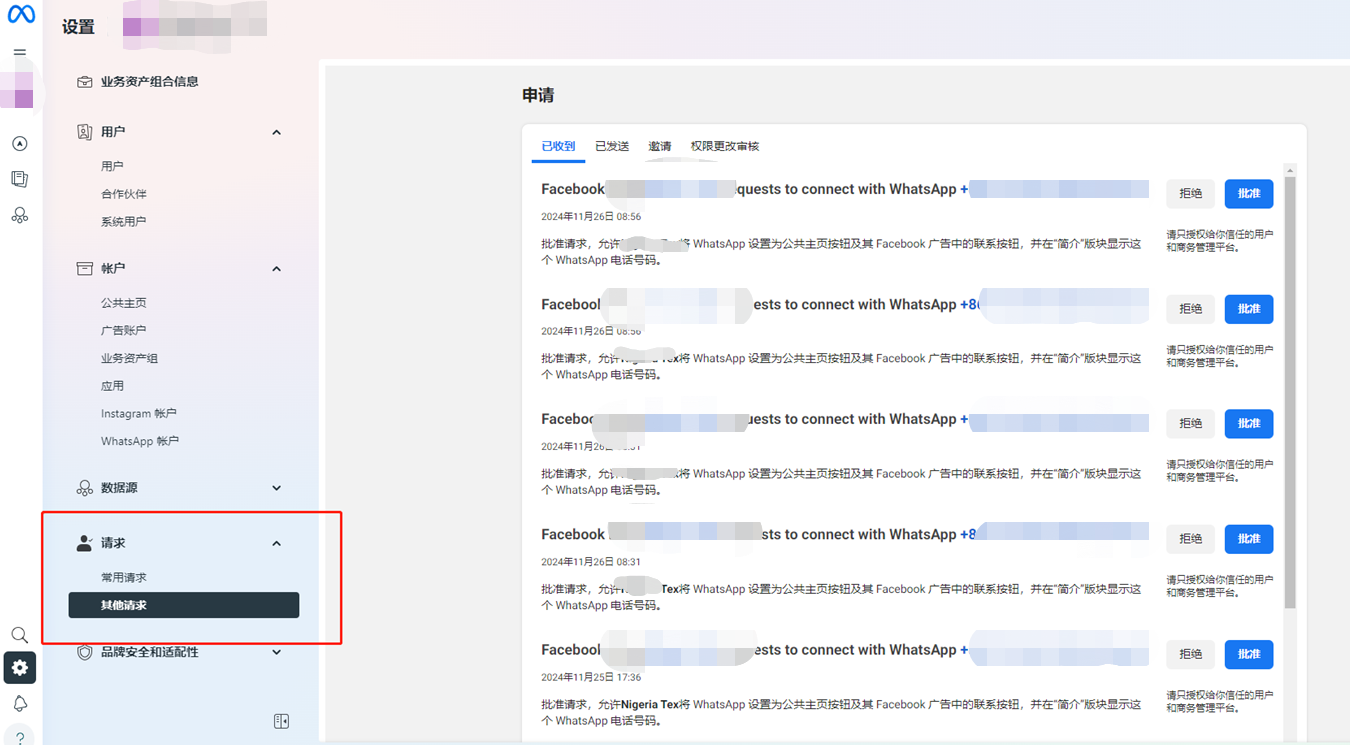Image resolution: width=1350 pixels, height=745 pixels.
Task: Open 应用 in sidebar
Action: (112, 386)
